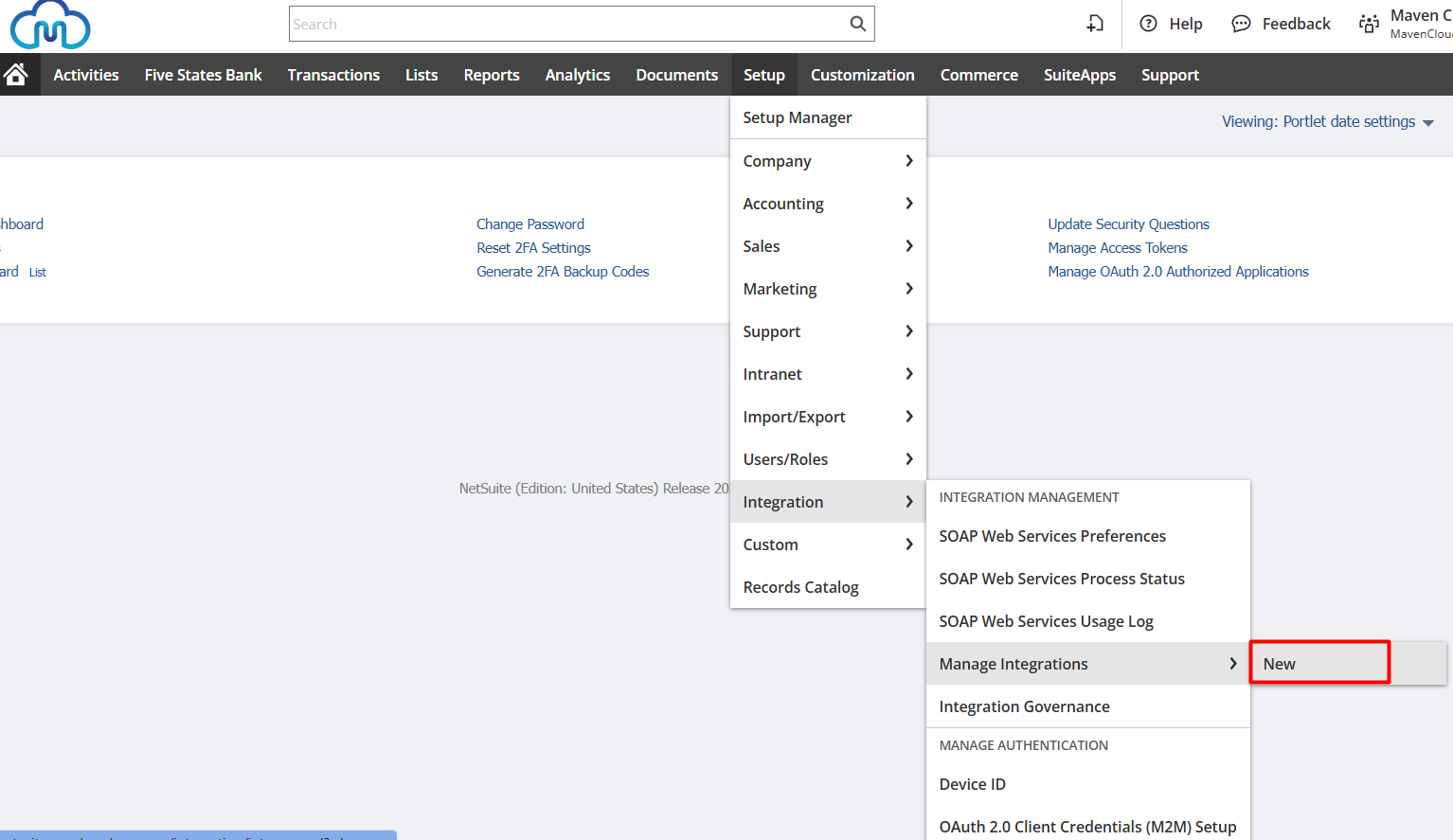Image resolution: width=1453 pixels, height=840 pixels.
Task: Choose SOAP Web Services Preferences
Action: 1052,536
